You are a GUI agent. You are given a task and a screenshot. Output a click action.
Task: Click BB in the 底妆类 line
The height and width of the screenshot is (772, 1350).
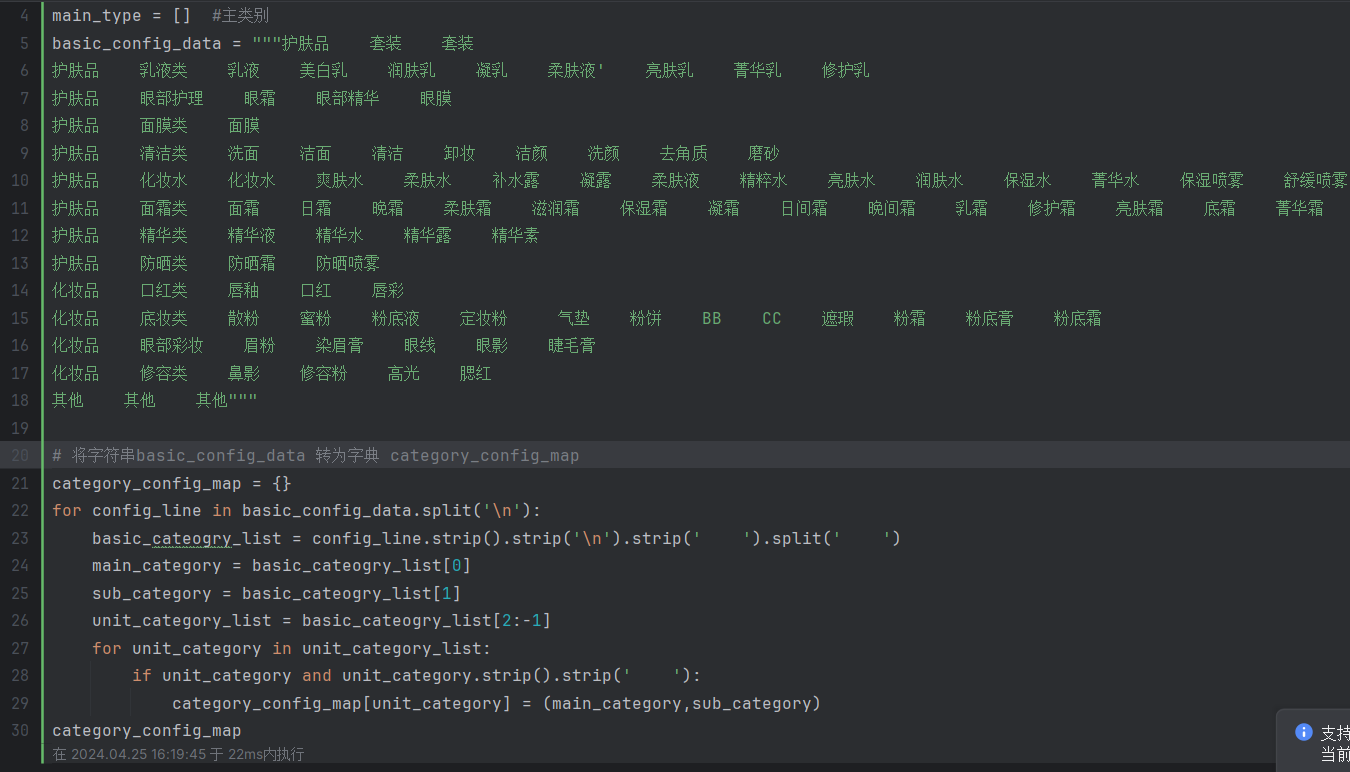tap(711, 319)
